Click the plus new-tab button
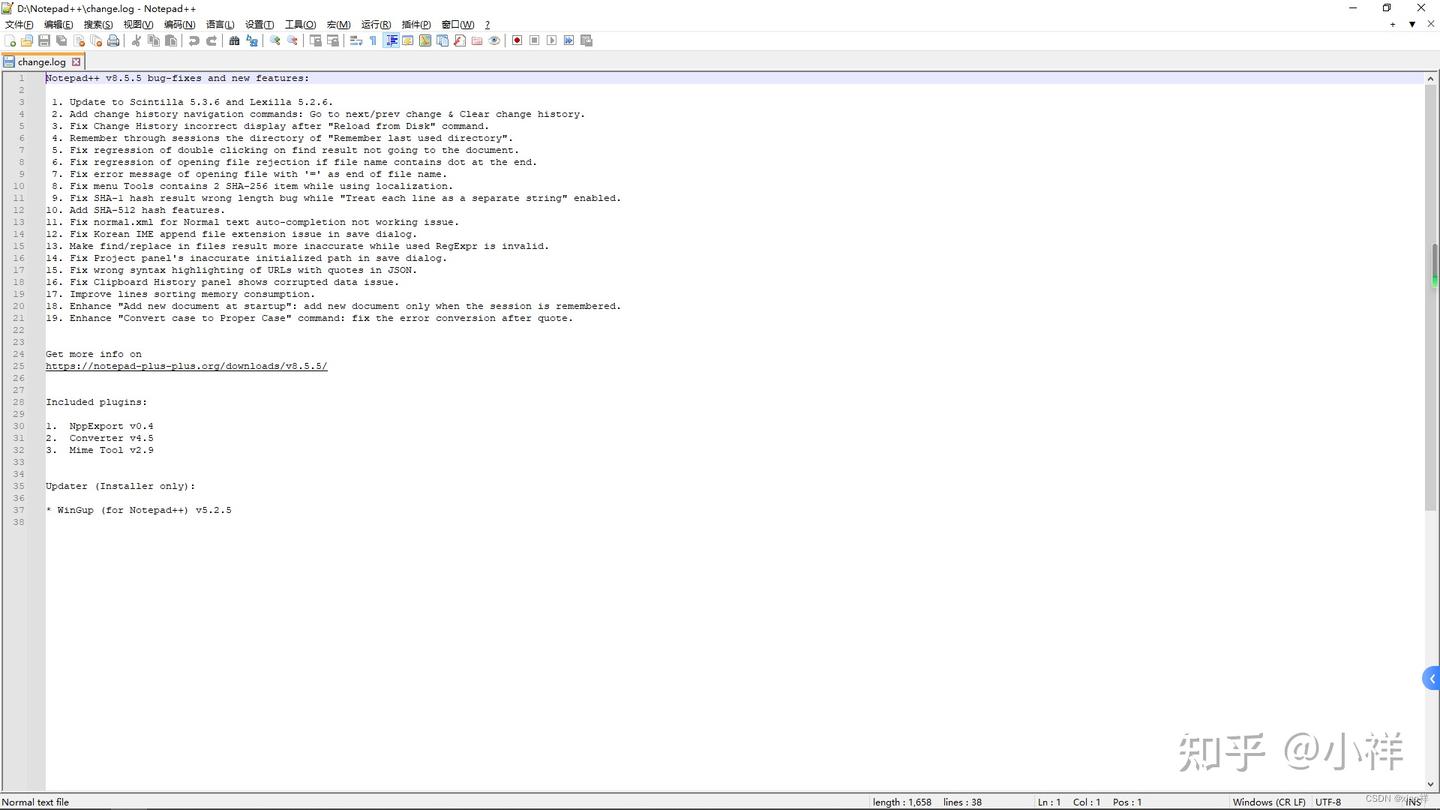Image resolution: width=1440 pixels, height=810 pixels. click(x=1393, y=24)
